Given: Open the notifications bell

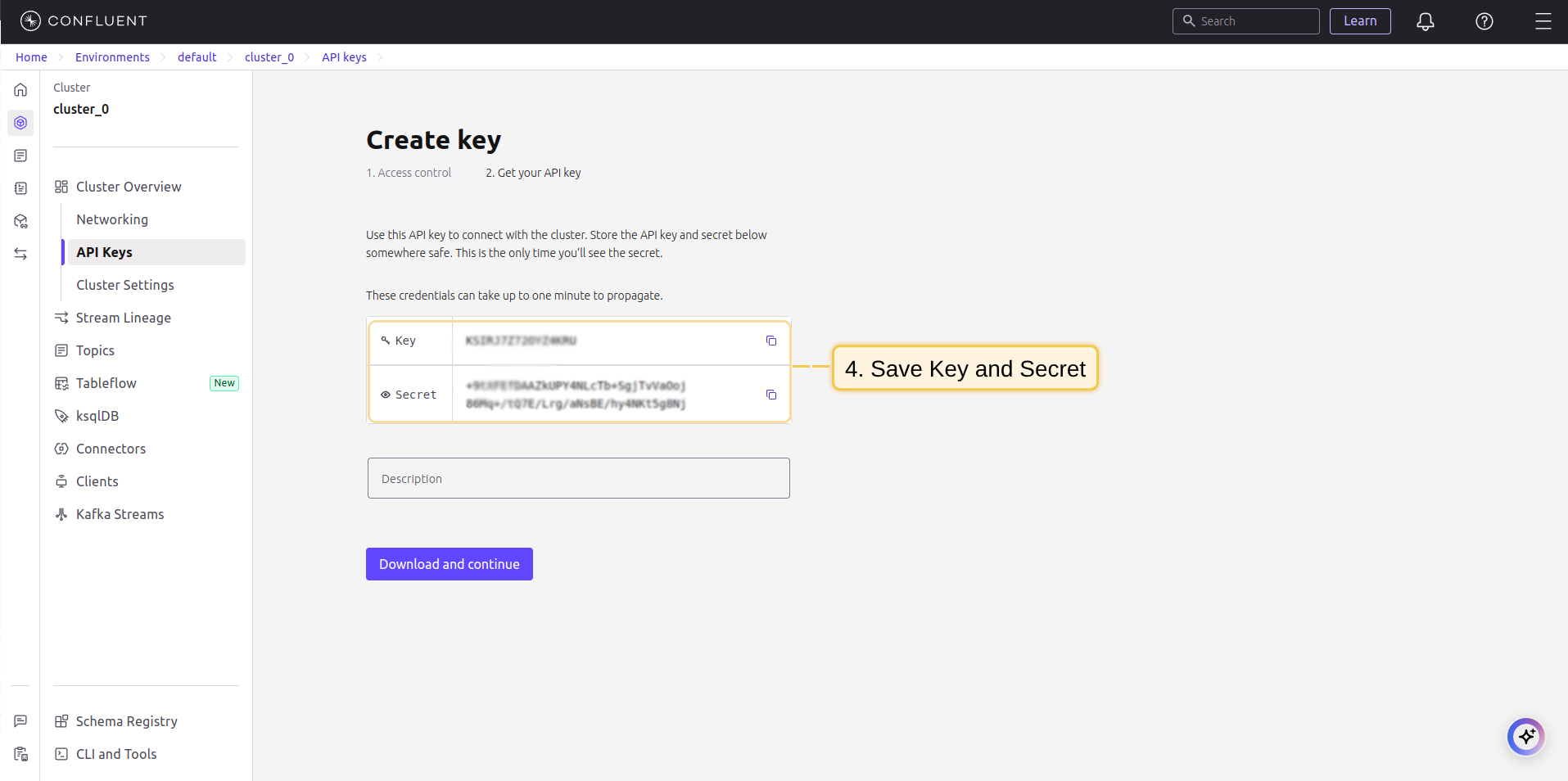Looking at the screenshot, I should tap(1425, 21).
